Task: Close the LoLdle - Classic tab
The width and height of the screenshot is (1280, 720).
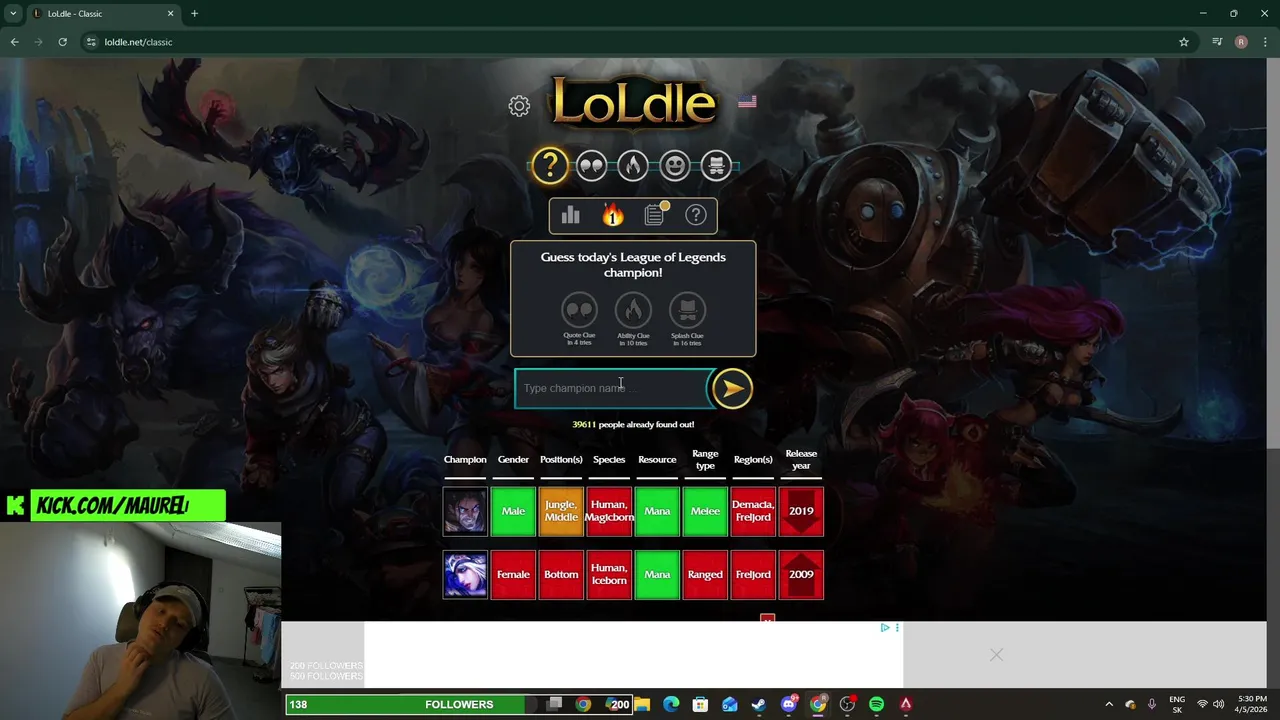Action: [x=170, y=14]
